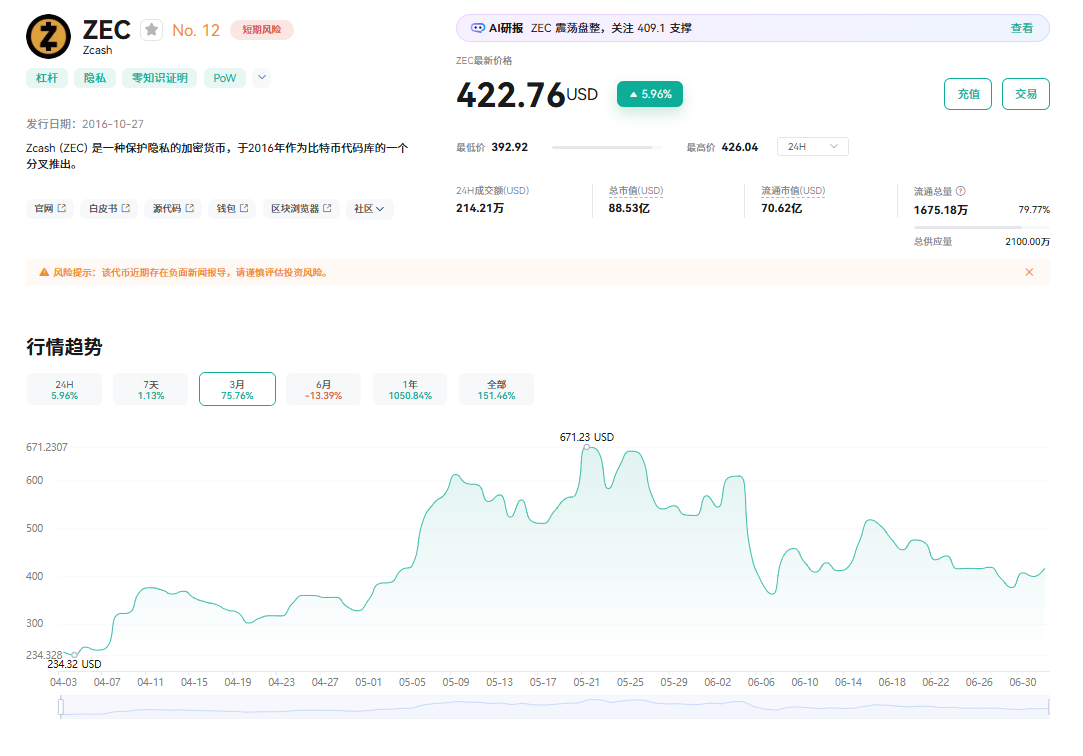
Task: Click the 2100.00万 total supply value
Action: tap(1027, 242)
